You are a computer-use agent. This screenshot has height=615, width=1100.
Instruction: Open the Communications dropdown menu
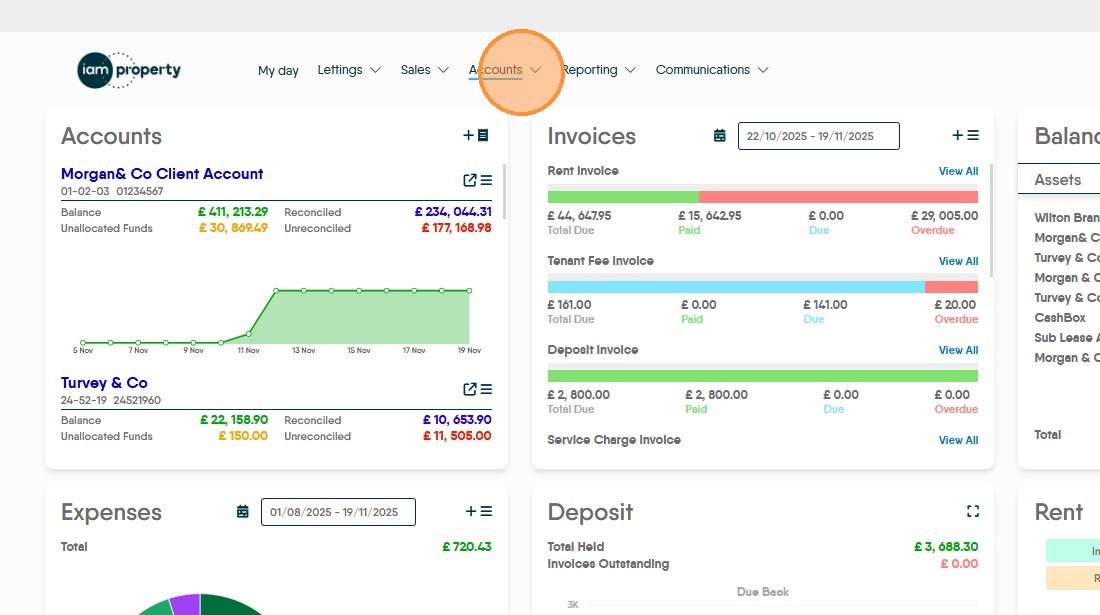coord(711,70)
